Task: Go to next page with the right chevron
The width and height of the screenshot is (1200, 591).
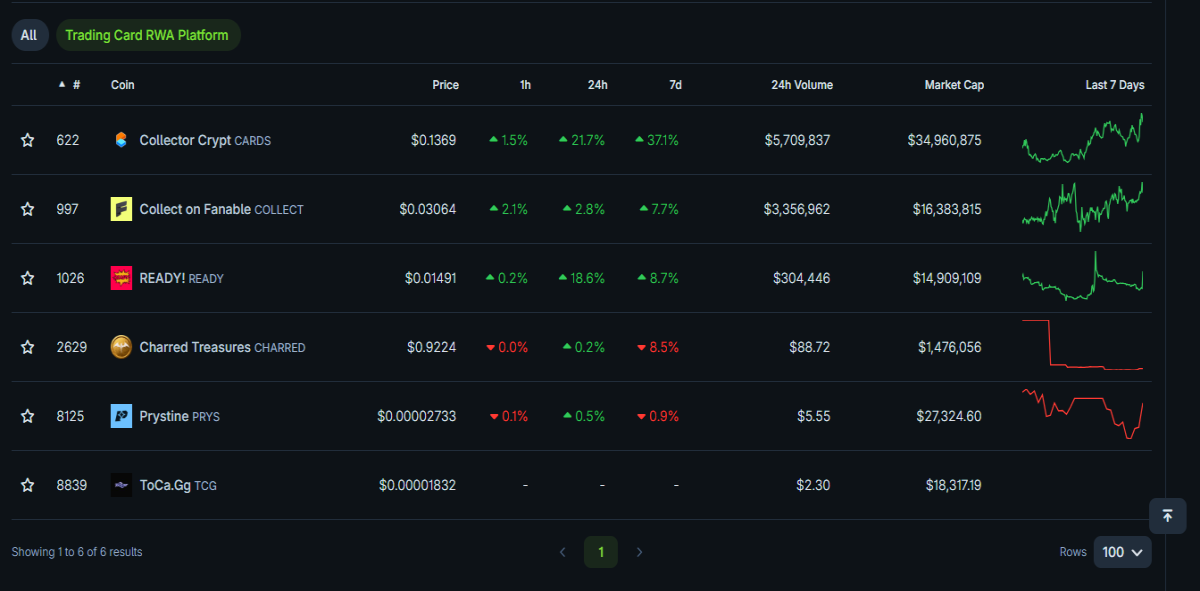Action: point(640,552)
